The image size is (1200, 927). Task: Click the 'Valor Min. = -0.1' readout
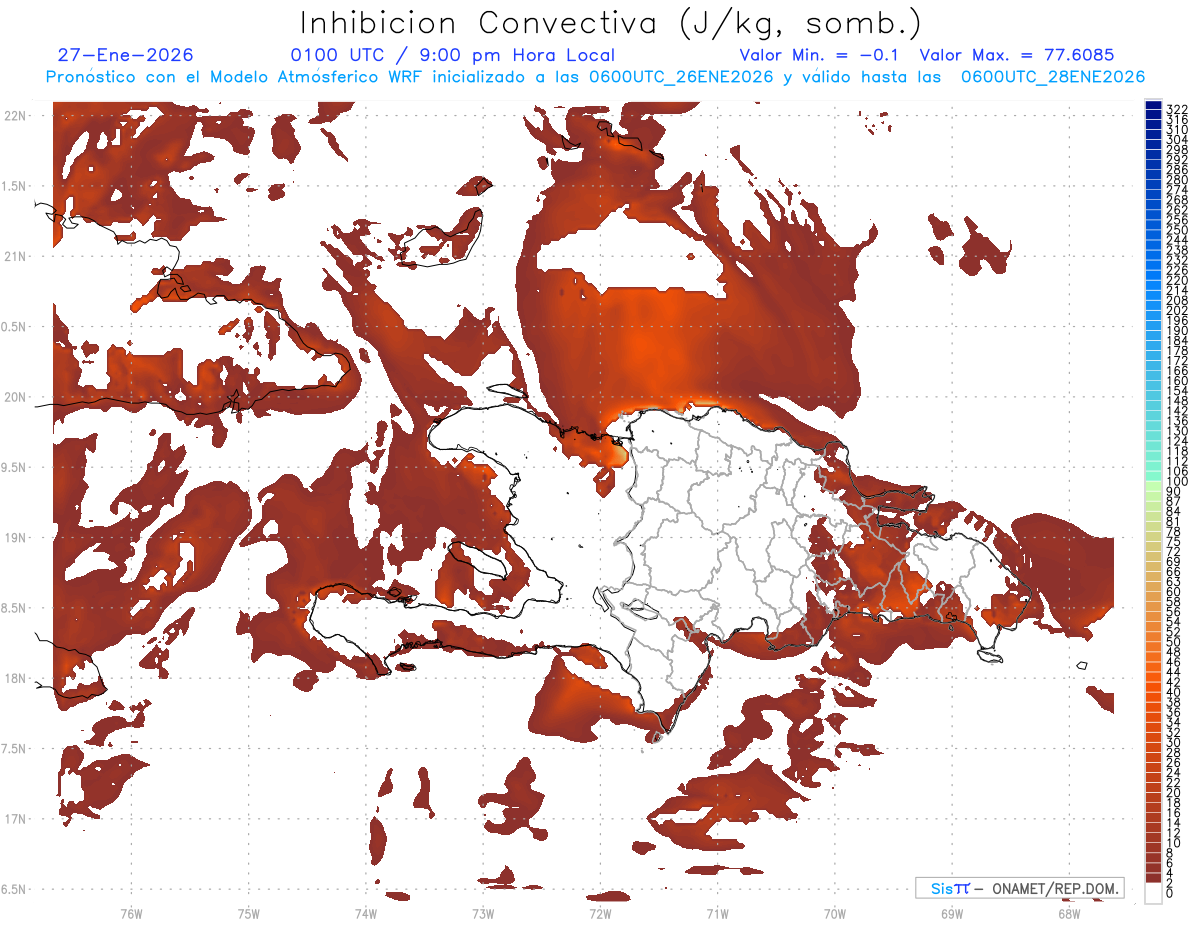click(x=820, y=55)
